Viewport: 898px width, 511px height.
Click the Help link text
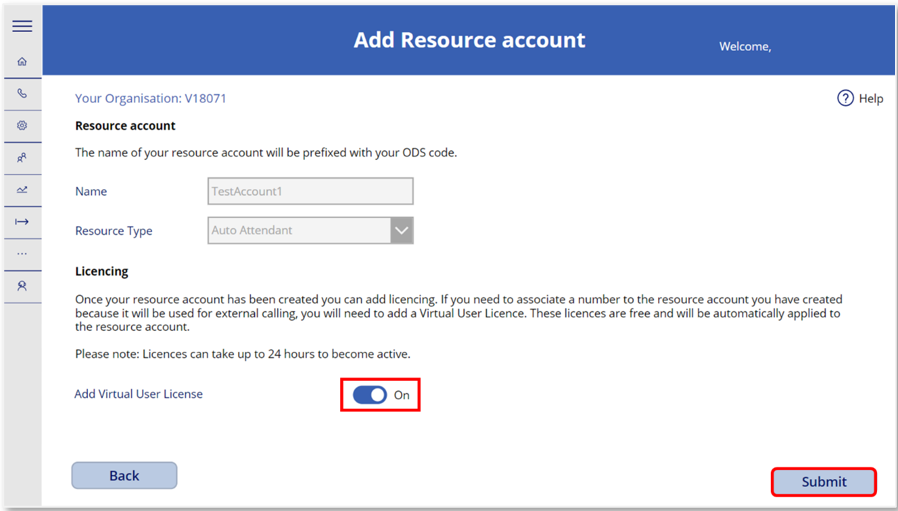coord(871,99)
